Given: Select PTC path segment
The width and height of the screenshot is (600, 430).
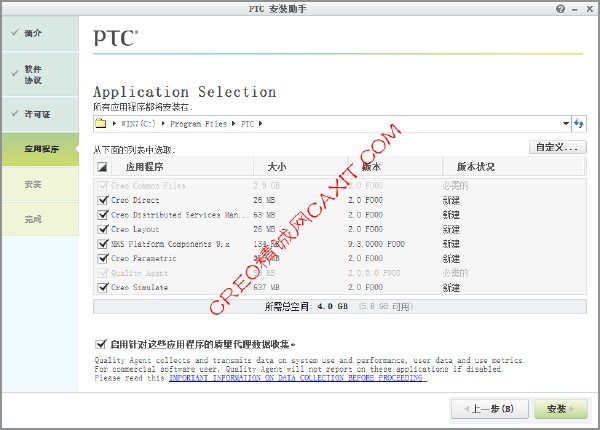Looking at the screenshot, I should [247, 124].
